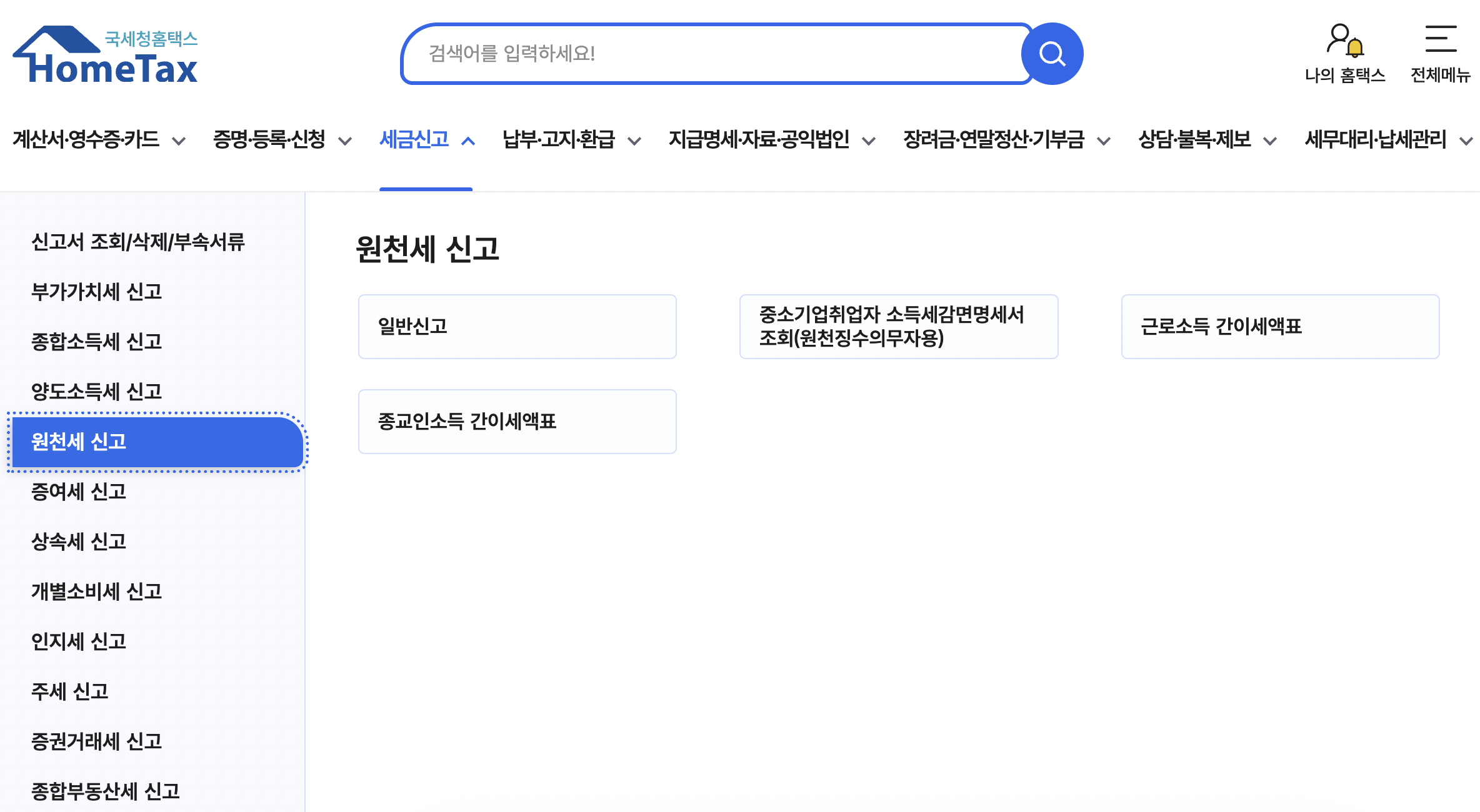Expand the 상담·불복·제보 chevron arrow
The height and width of the screenshot is (812, 1480).
click(1270, 141)
